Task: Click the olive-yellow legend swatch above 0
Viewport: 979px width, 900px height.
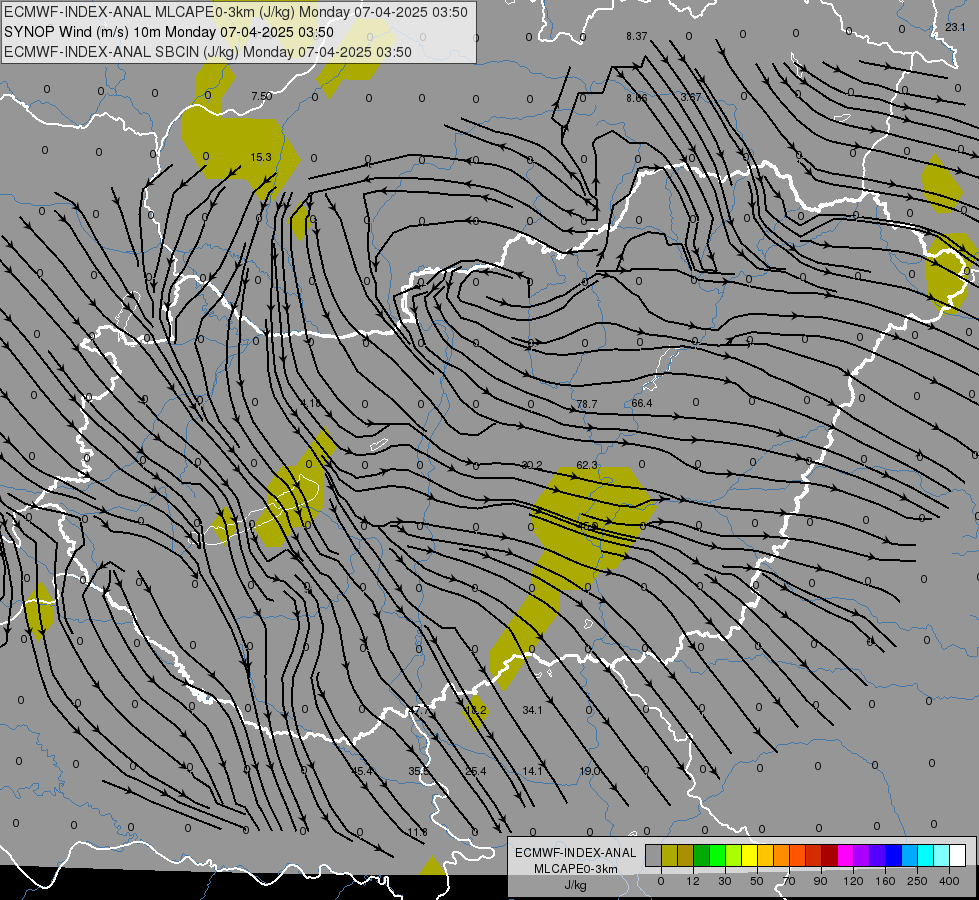Action: (x=669, y=855)
